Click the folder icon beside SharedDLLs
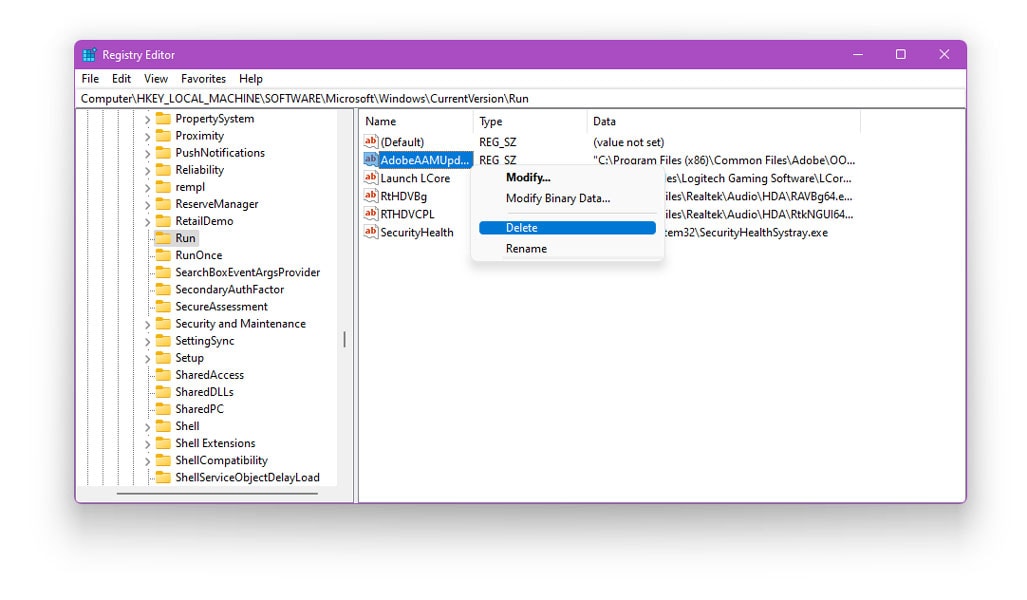This screenshot has width=1027, height=600. 163,392
